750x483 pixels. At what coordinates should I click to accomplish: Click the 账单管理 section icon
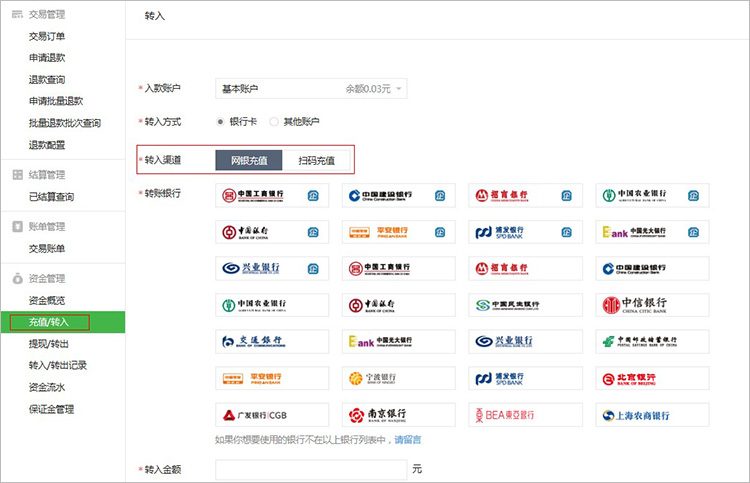point(17,227)
